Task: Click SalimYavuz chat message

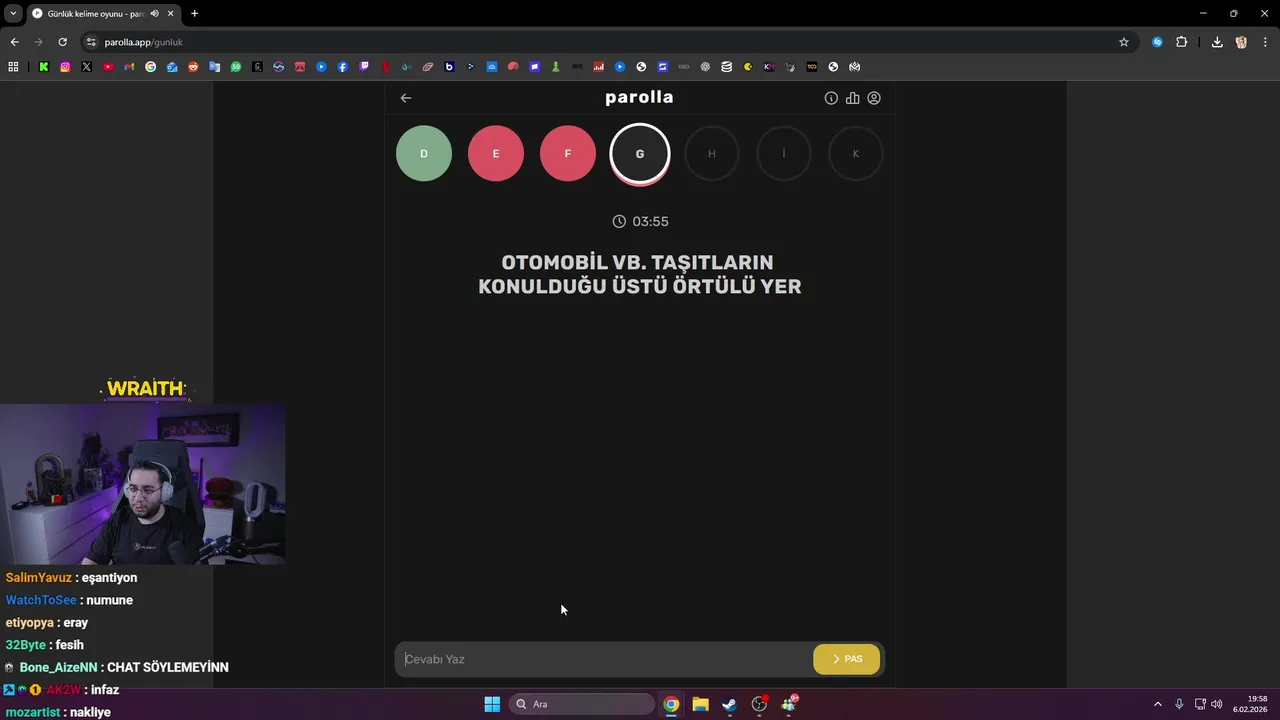Action: coord(71,578)
